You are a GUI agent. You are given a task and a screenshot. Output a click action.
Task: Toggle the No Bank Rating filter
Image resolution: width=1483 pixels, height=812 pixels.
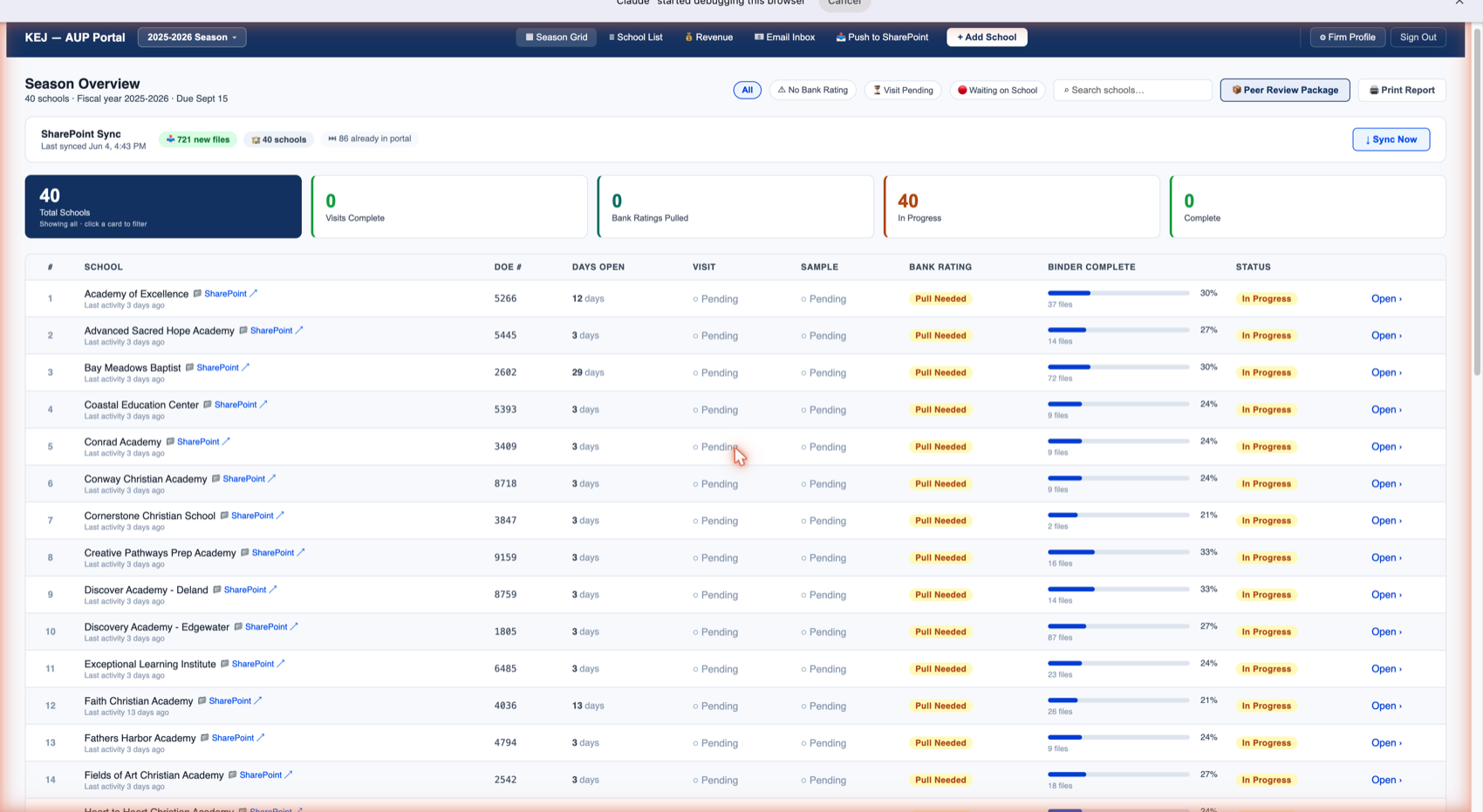(x=812, y=90)
